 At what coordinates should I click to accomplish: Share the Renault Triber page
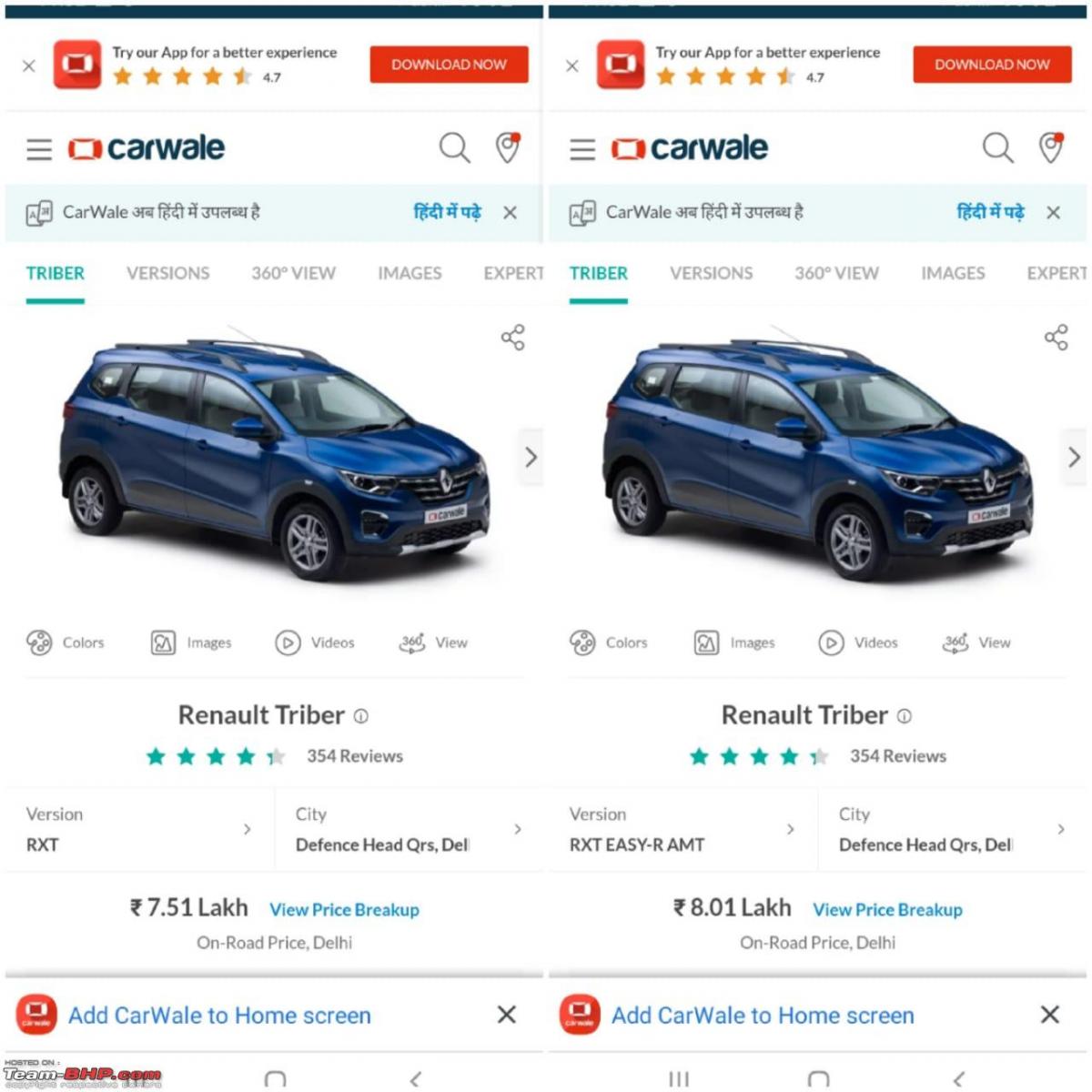click(512, 337)
